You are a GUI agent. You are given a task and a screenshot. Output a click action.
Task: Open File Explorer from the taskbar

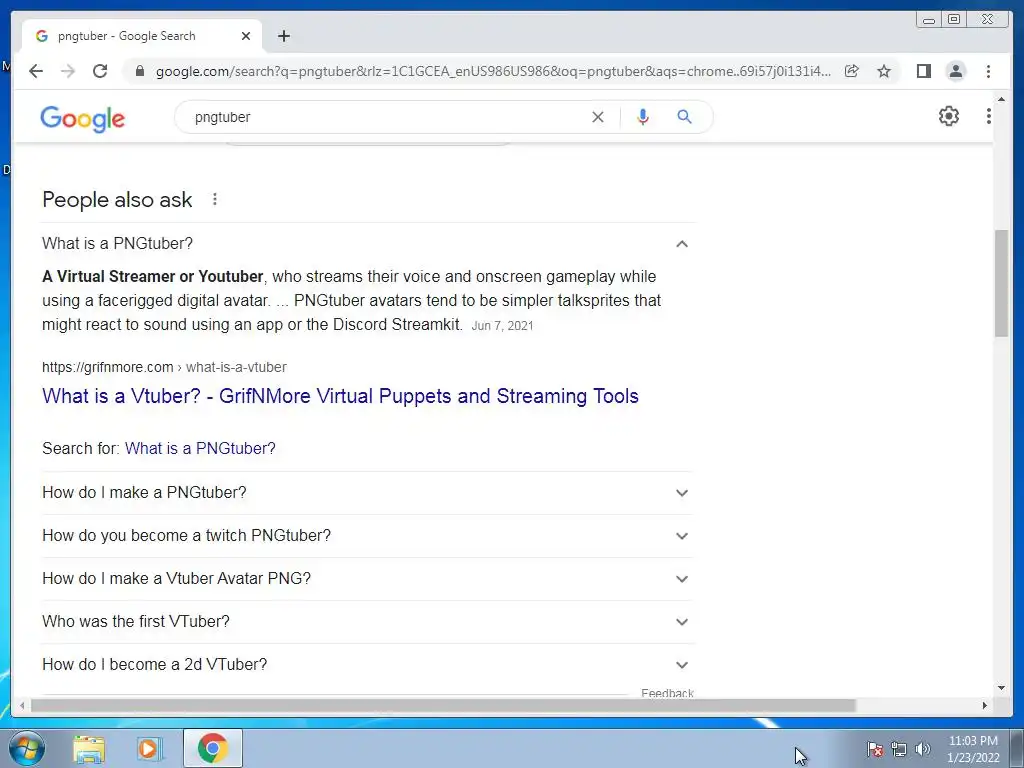pyautogui.click(x=89, y=748)
